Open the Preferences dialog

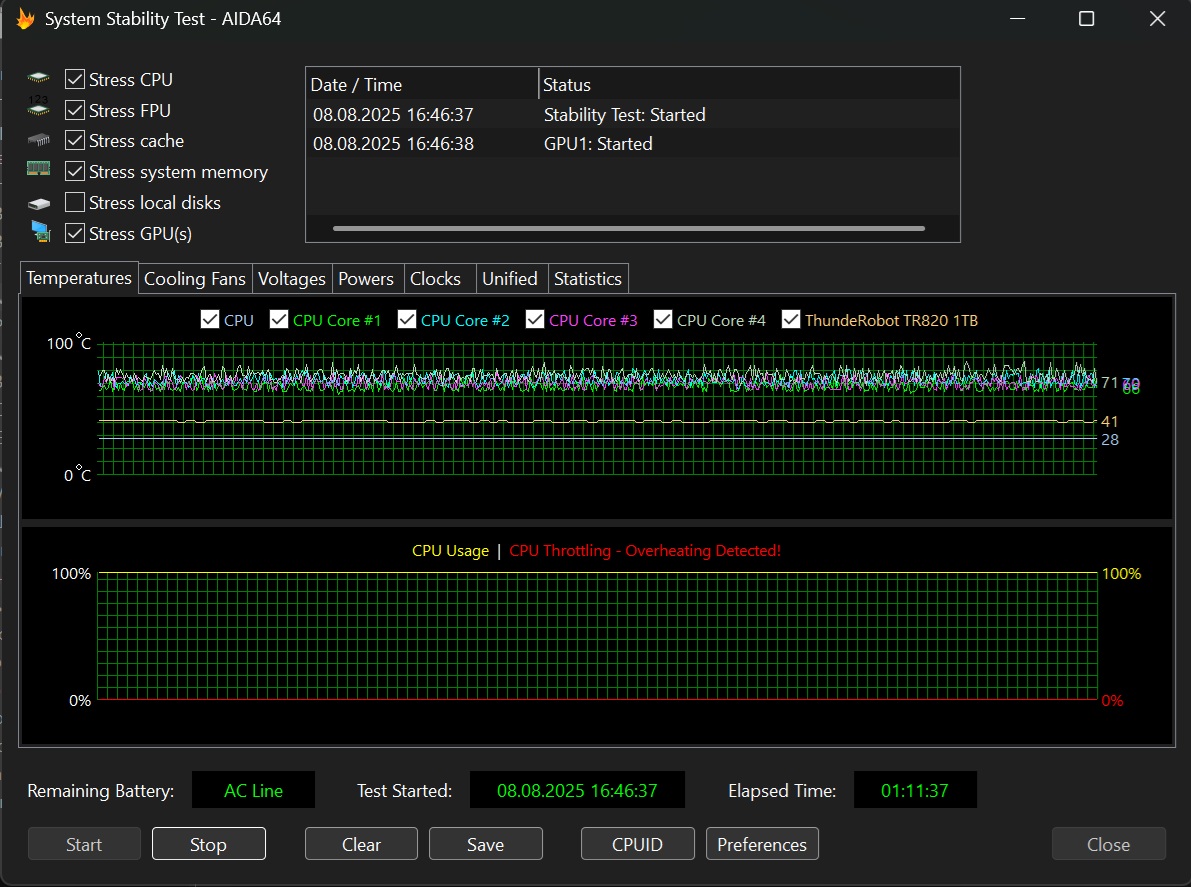pos(762,844)
